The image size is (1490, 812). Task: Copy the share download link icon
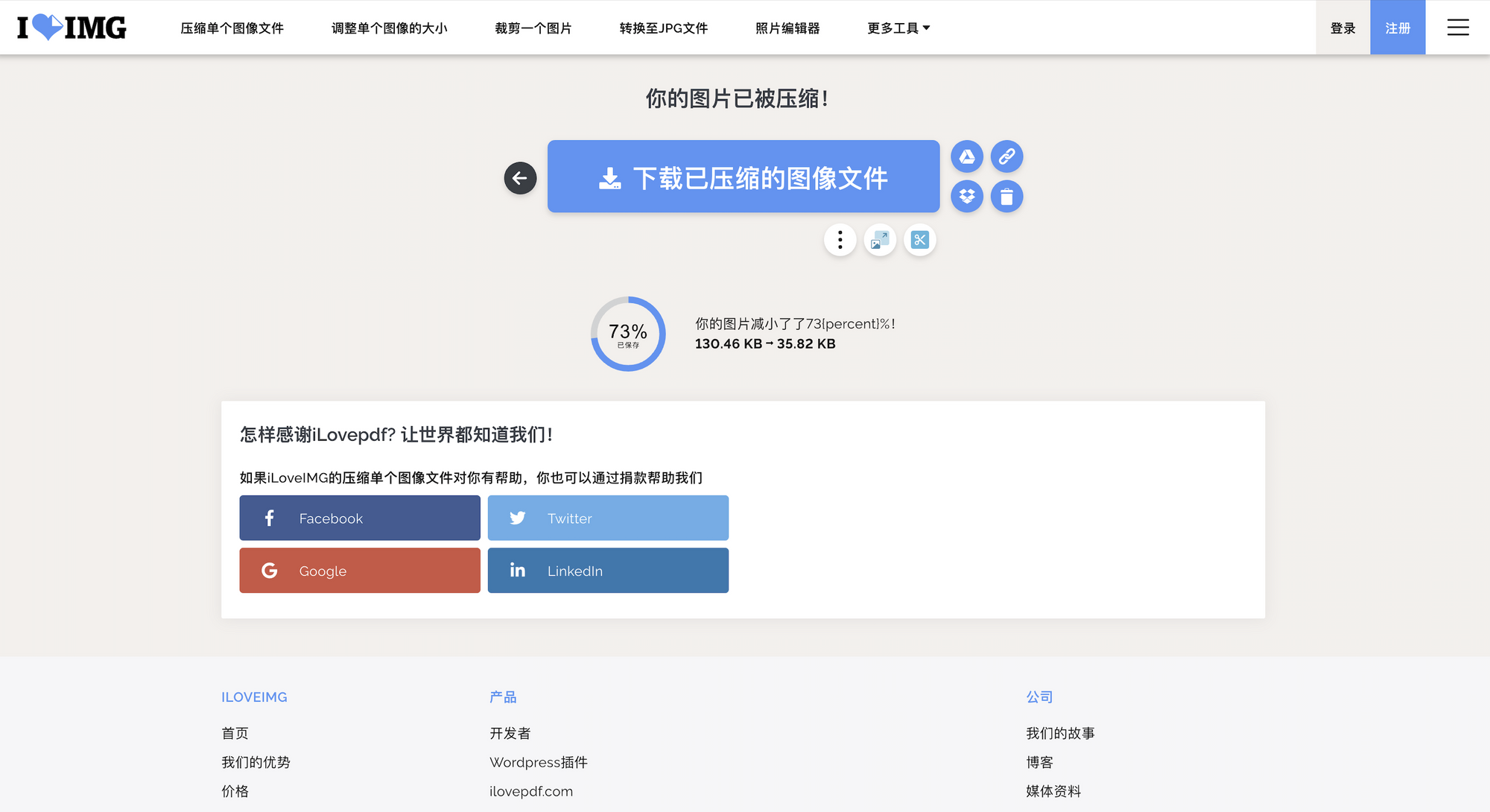click(x=1006, y=156)
